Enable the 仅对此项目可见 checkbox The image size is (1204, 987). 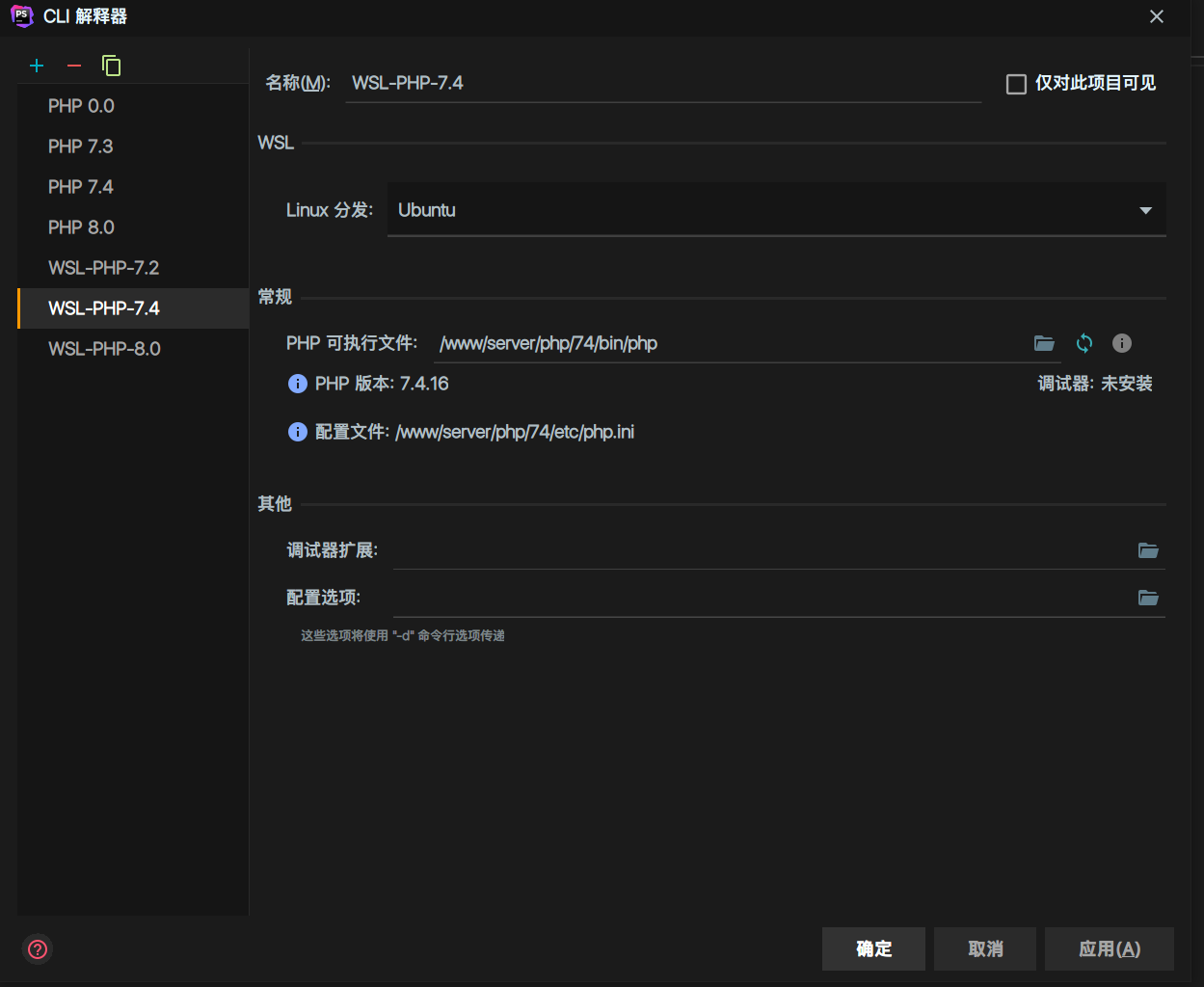(x=1016, y=84)
